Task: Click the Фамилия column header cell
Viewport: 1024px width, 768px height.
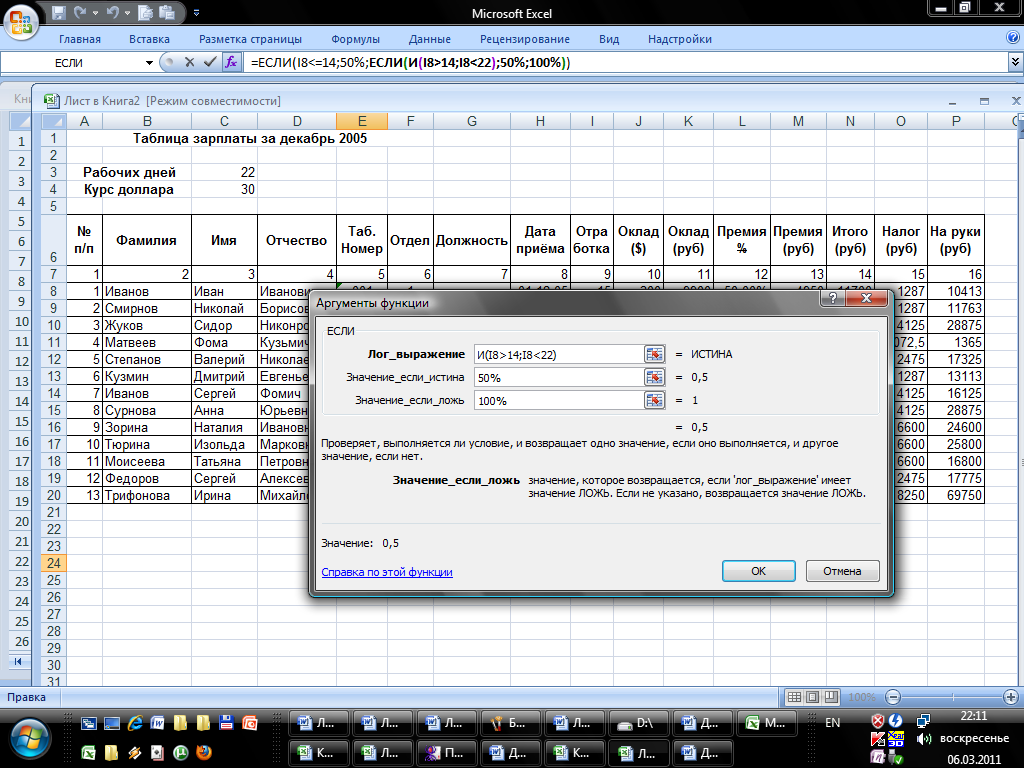Action: click(147, 240)
